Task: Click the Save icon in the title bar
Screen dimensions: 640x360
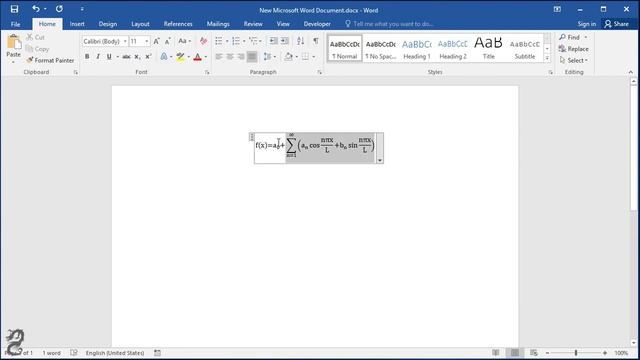Action: click(14, 9)
